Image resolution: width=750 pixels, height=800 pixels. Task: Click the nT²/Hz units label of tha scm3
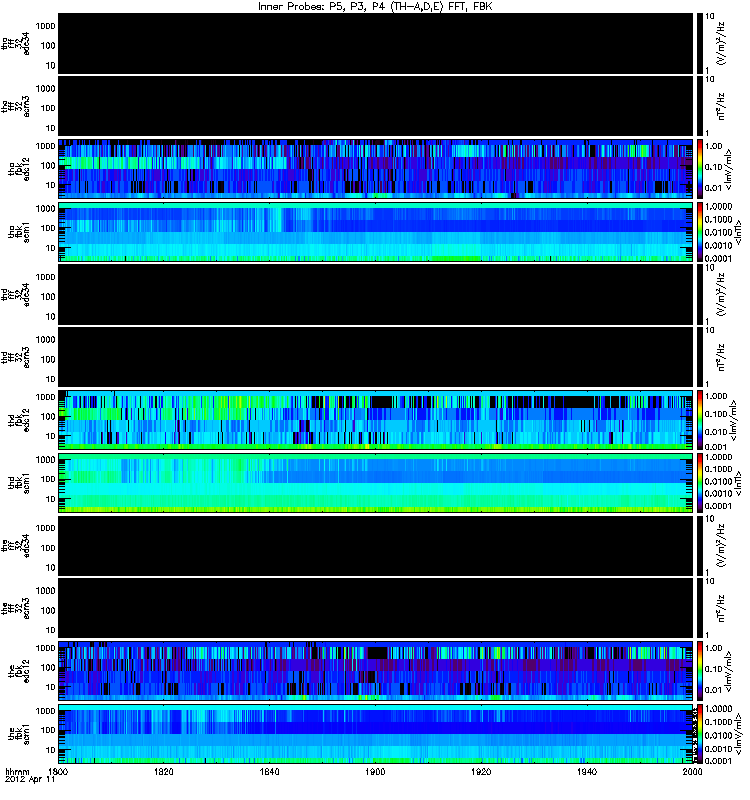(x=721, y=107)
